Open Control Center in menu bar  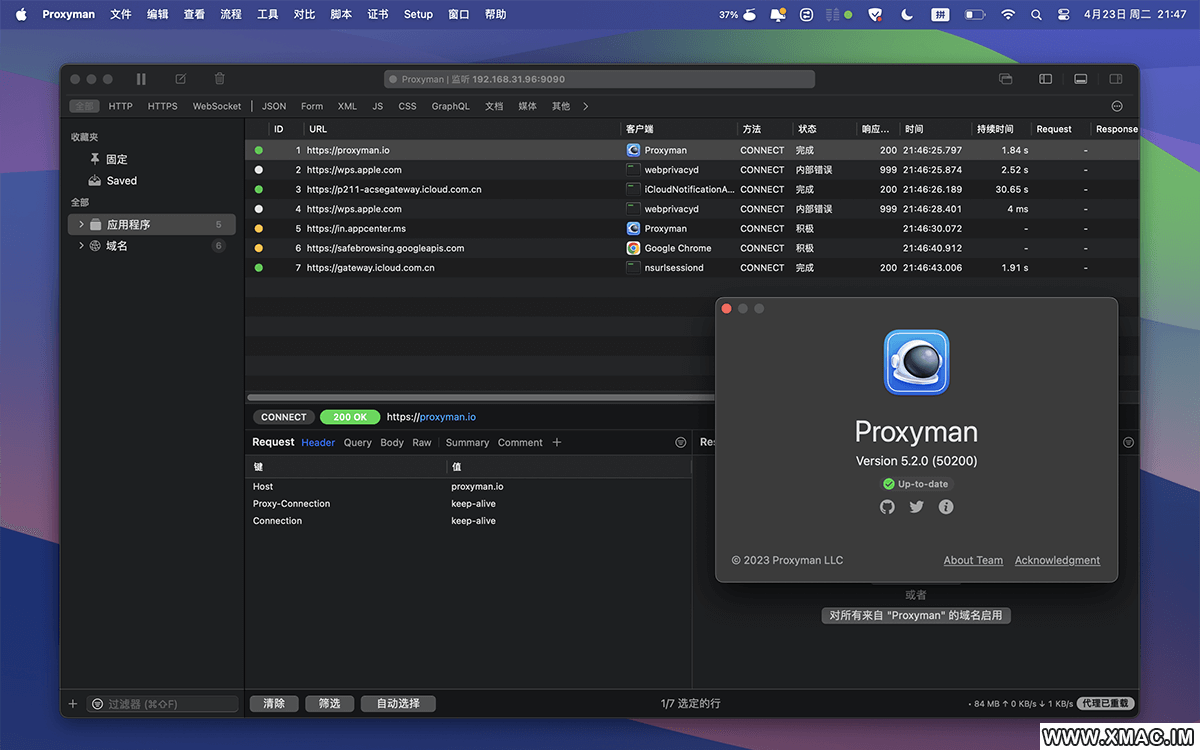click(x=1063, y=15)
